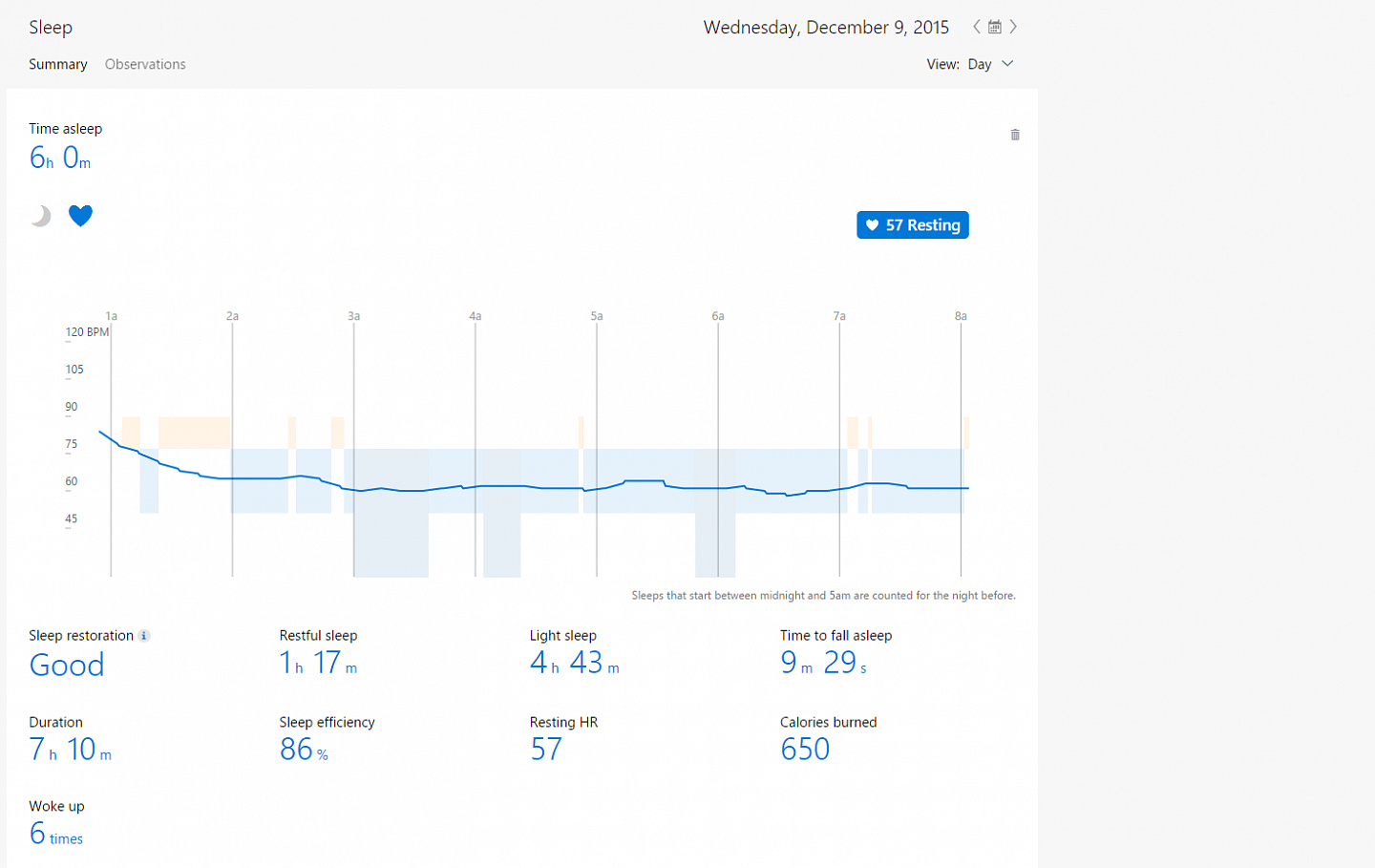Click the Wednesday, December 9, 2015 date
Viewport: 1375px width, 868px height.
[826, 27]
